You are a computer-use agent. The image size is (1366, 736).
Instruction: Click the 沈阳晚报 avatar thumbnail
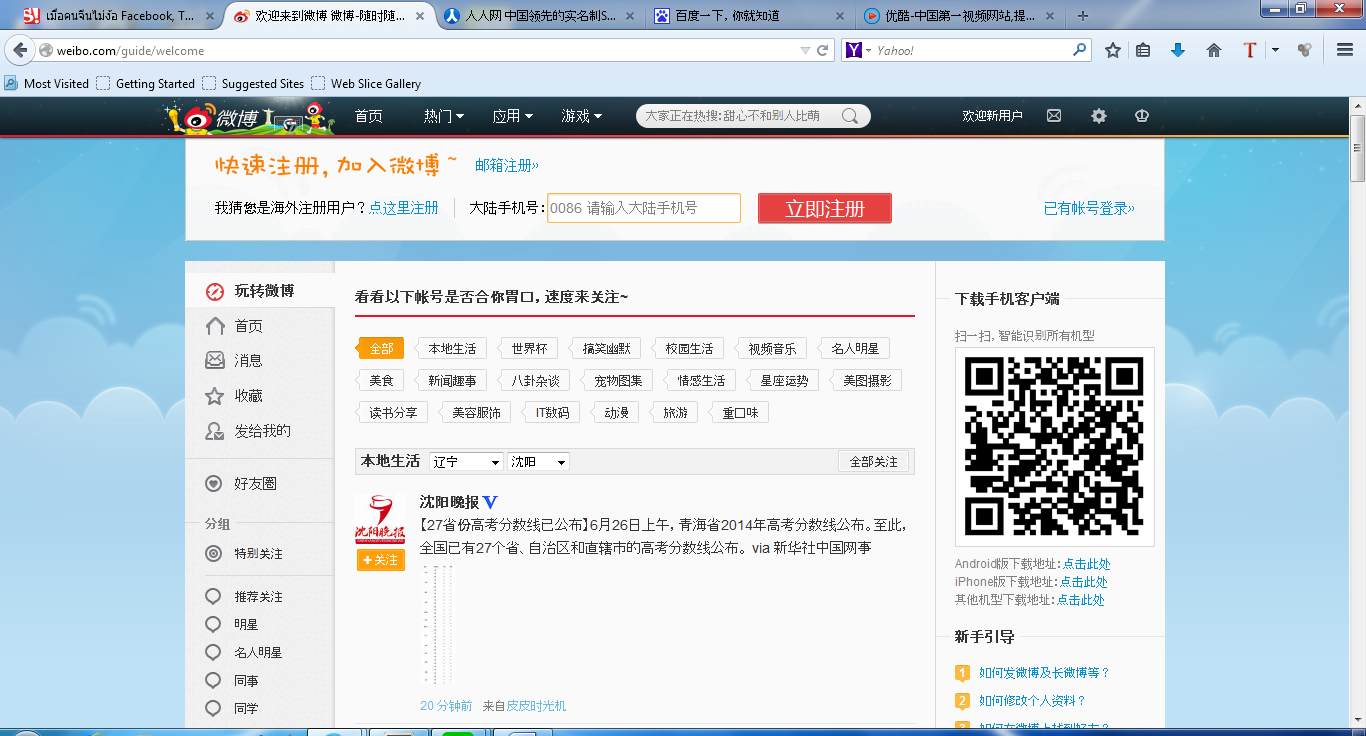click(x=380, y=520)
